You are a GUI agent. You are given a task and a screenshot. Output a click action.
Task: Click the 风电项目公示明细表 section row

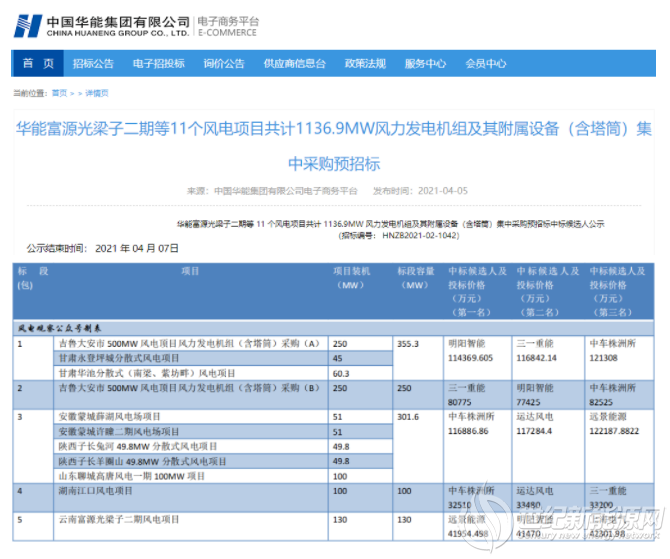pyautogui.click(x=60, y=326)
